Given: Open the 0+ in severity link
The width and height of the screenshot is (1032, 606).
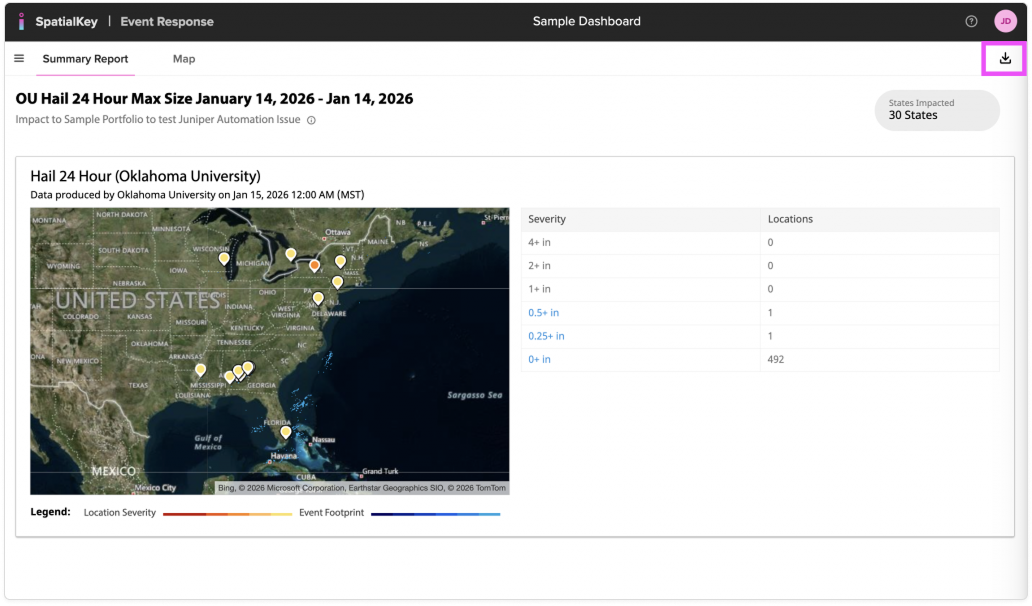Looking at the screenshot, I should [539, 359].
